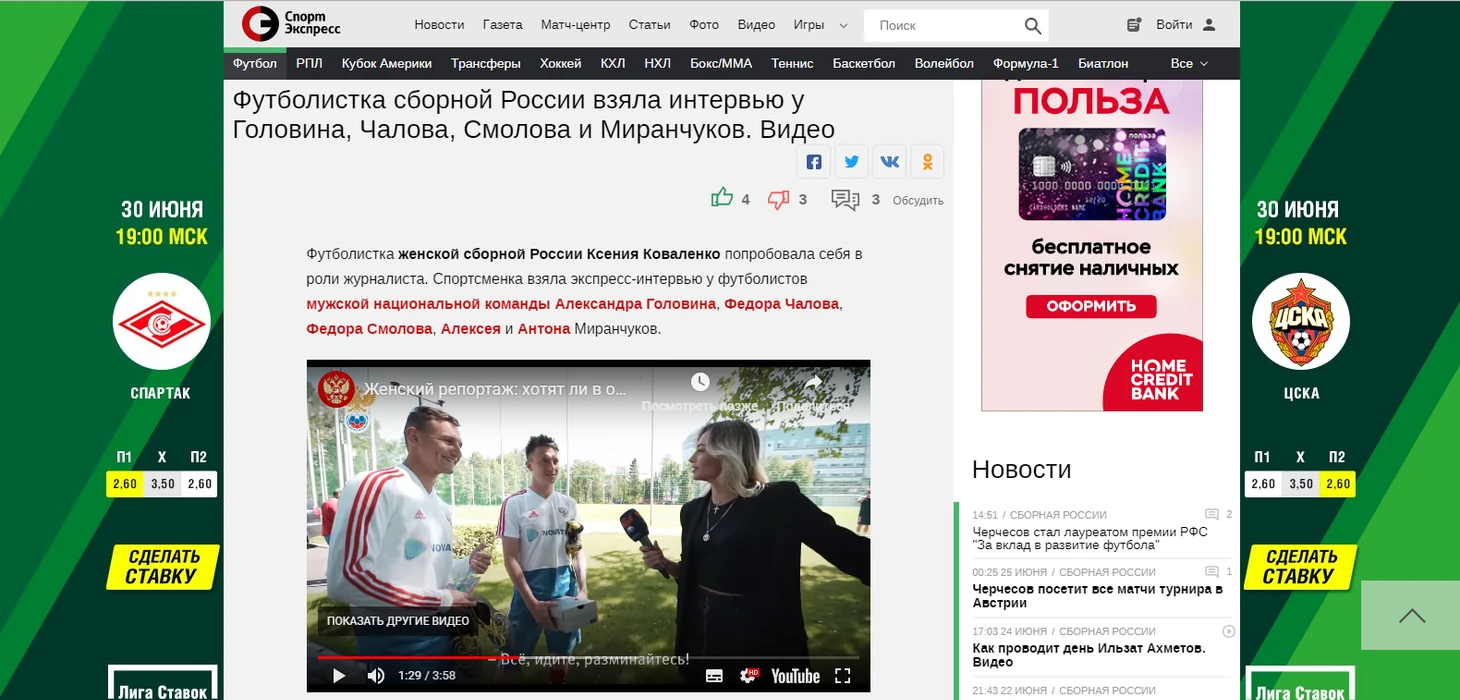Viewport: 1460px width, 700px height.
Task: Switch to Кубок Америки tab
Action: pos(387,63)
